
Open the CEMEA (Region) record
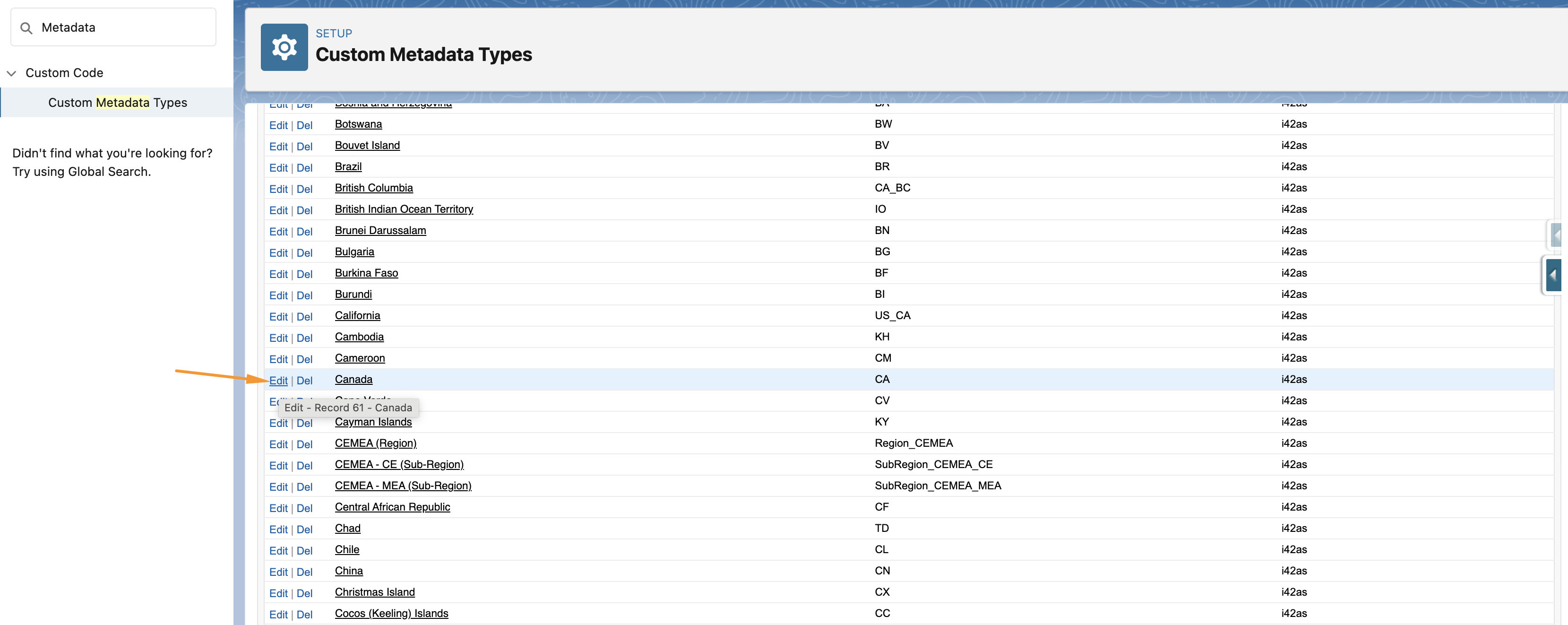point(375,443)
